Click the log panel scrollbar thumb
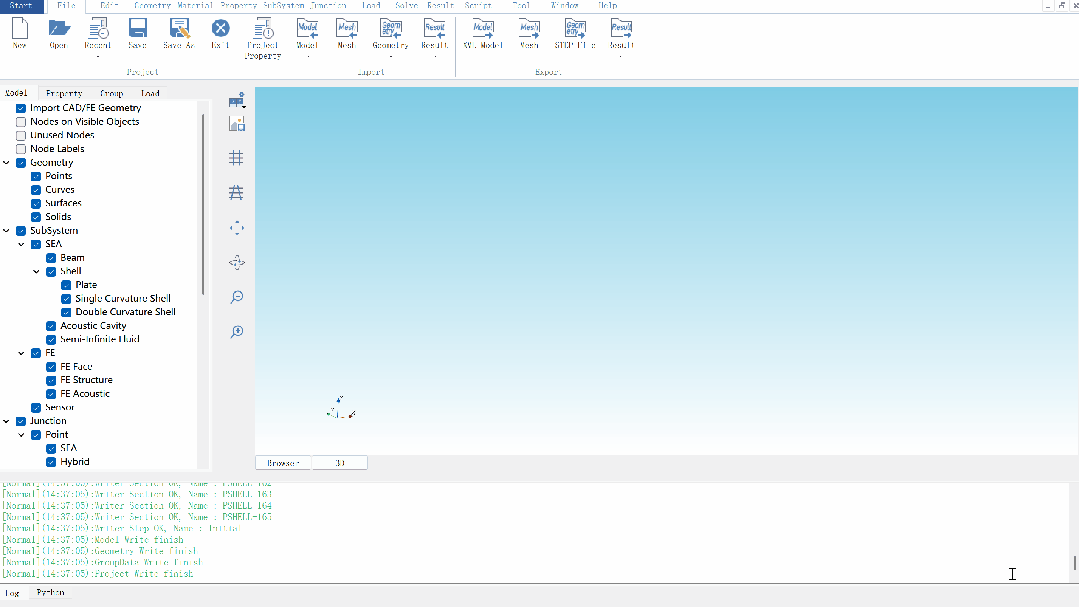The width and height of the screenshot is (1079, 607). pyautogui.click(x=1074, y=563)
